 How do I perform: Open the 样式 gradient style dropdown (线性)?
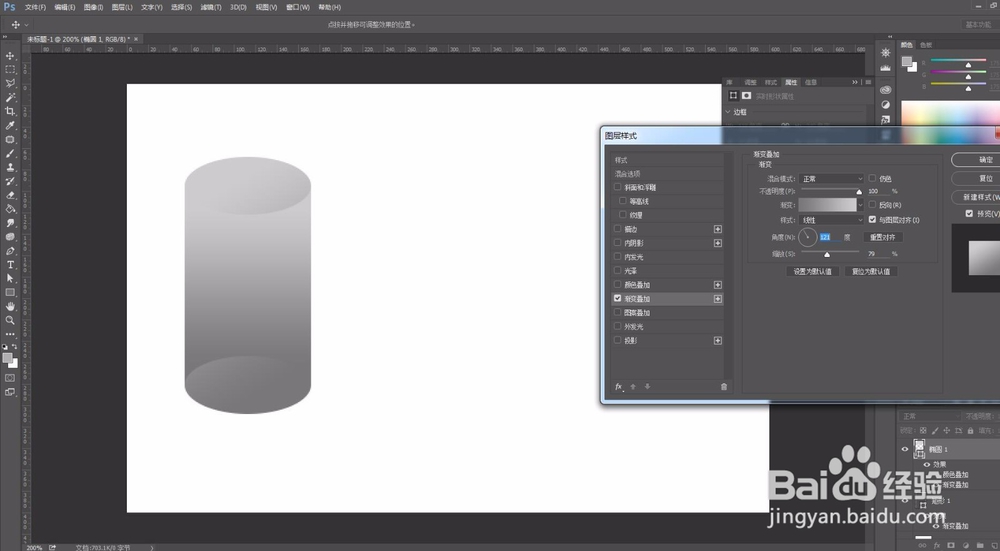pos(832,220)
